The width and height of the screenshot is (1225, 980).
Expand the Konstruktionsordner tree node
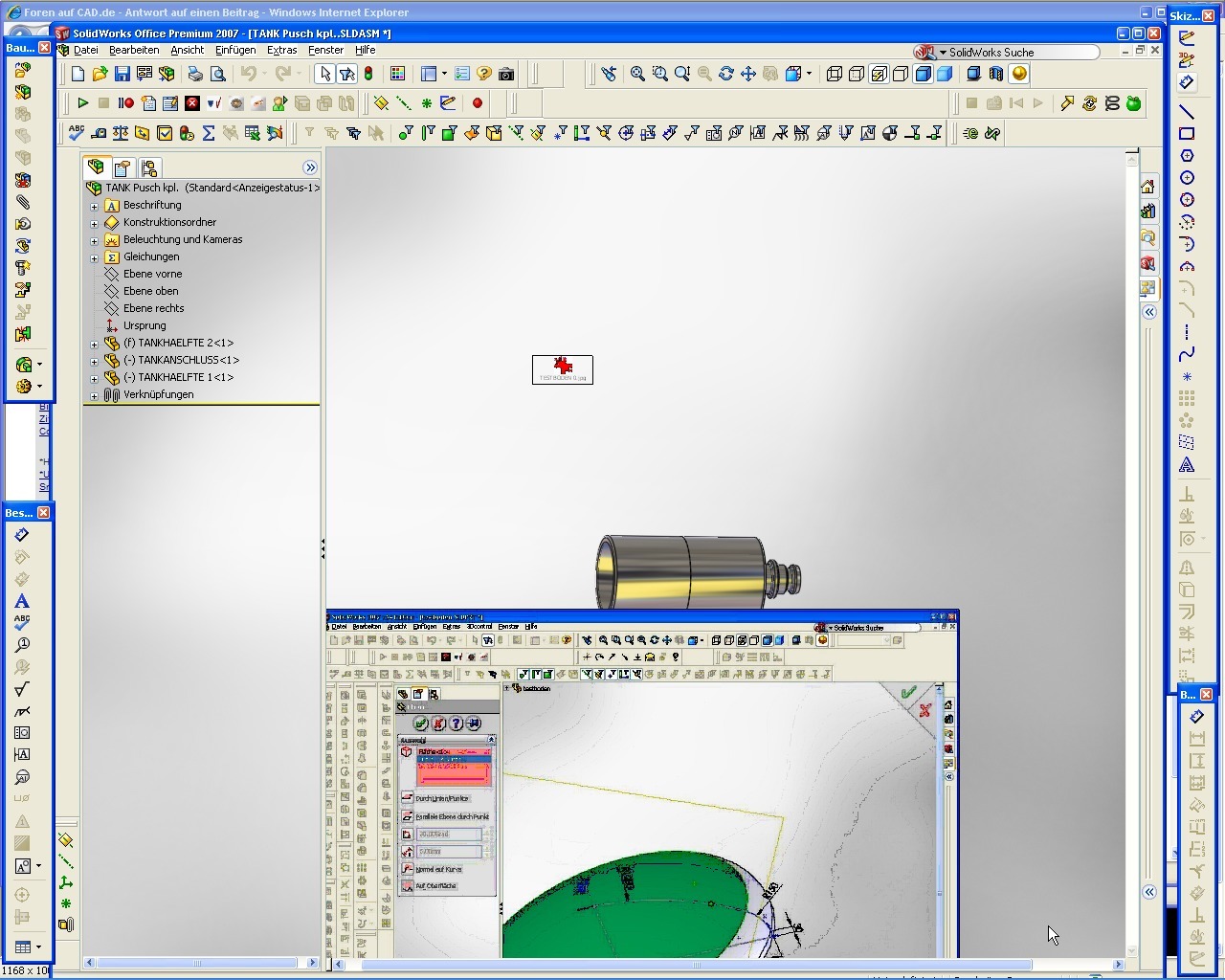94,223
